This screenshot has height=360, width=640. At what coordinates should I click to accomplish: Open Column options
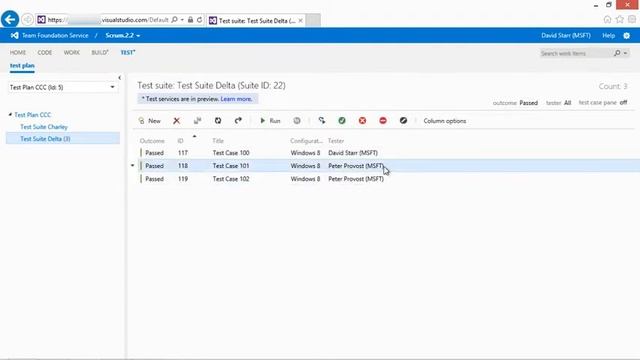[444, 121]
